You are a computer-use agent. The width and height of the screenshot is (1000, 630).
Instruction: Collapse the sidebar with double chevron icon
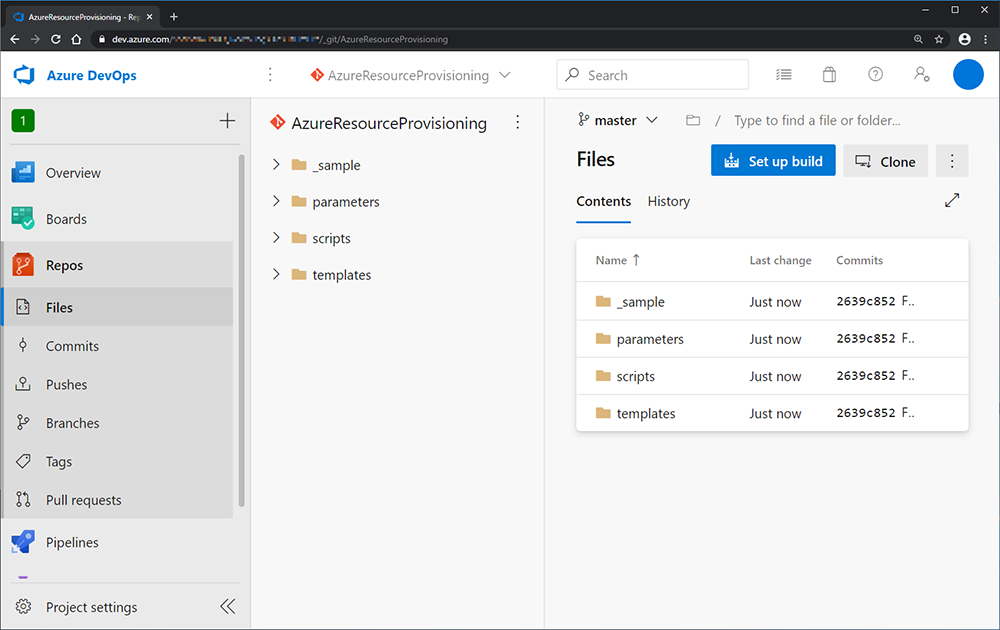click(x=228, y=606)
